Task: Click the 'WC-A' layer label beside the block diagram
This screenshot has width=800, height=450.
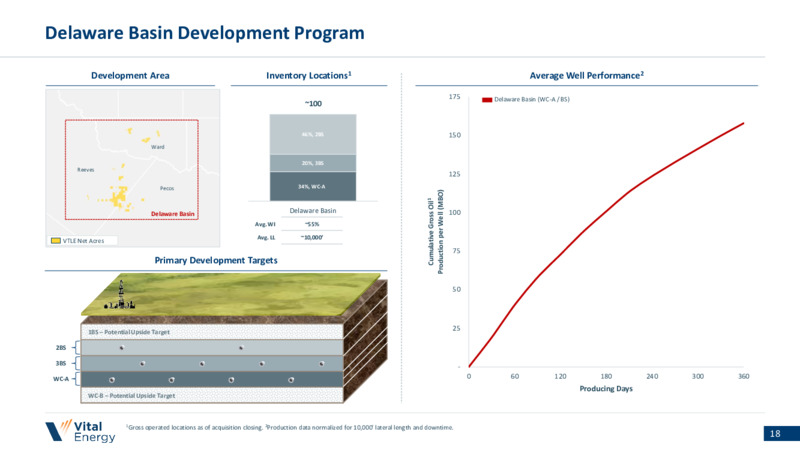Action: 61,379
